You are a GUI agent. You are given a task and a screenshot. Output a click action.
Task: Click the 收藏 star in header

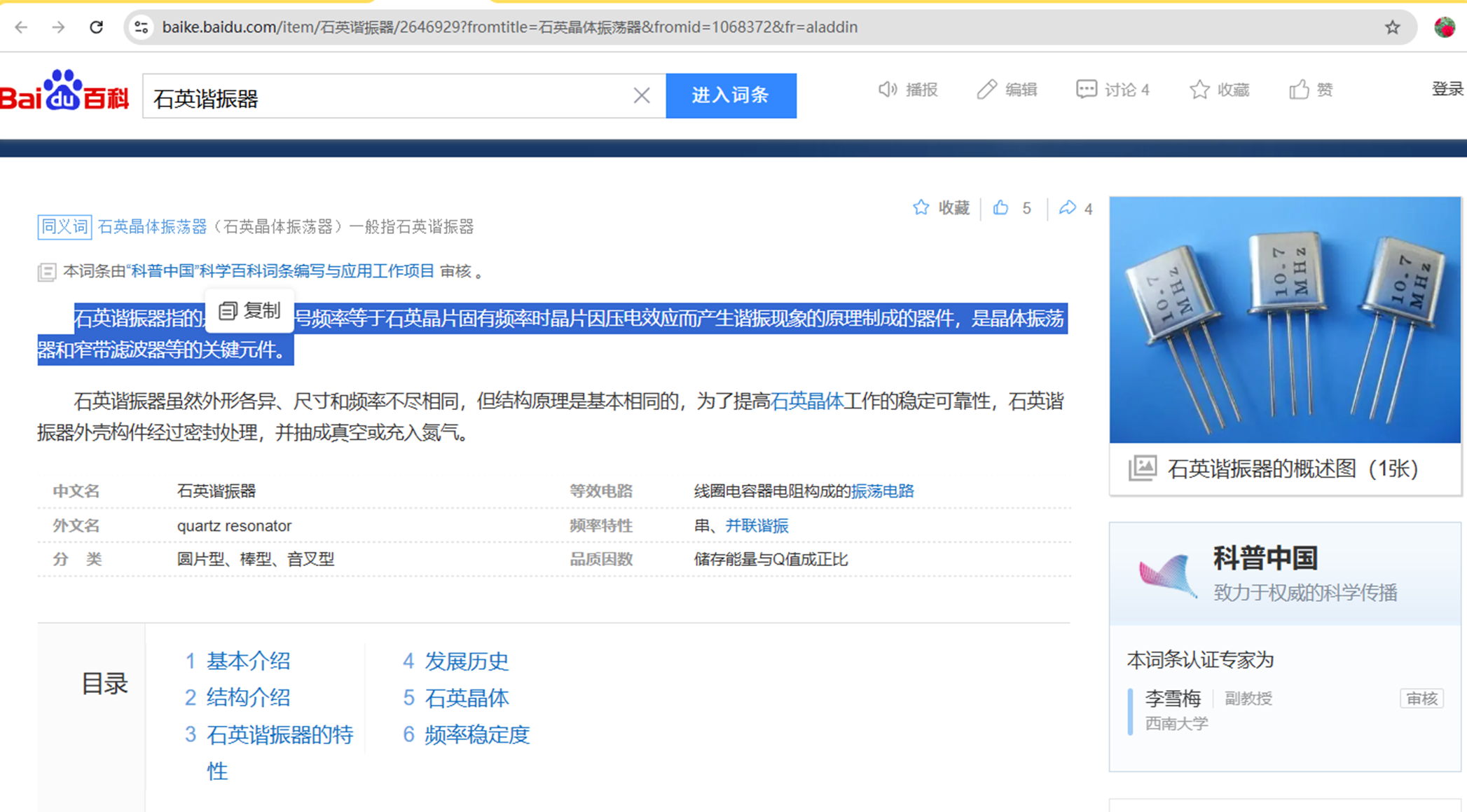pos(1199,90)
